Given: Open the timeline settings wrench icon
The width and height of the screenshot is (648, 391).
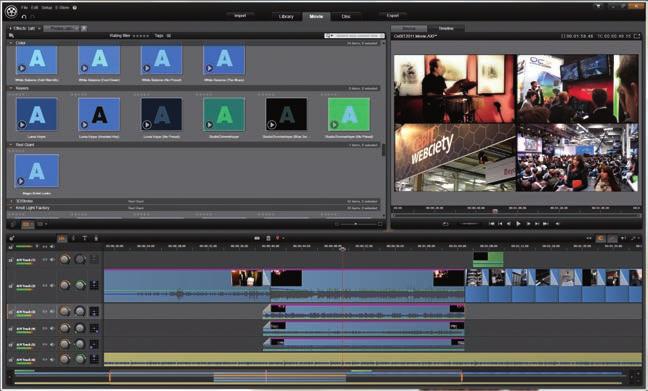Looking at the screenshot, I should pyautogui.click(x=12, y=238).
